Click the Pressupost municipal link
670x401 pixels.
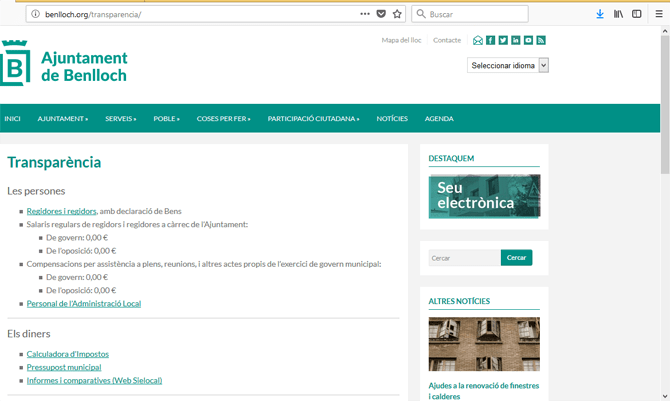coord(64,367)
